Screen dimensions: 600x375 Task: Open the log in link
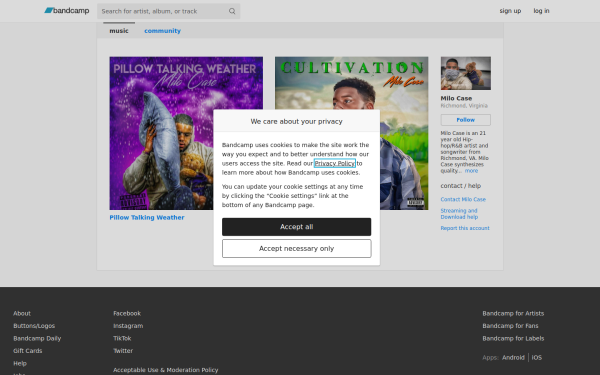point(541,11)
